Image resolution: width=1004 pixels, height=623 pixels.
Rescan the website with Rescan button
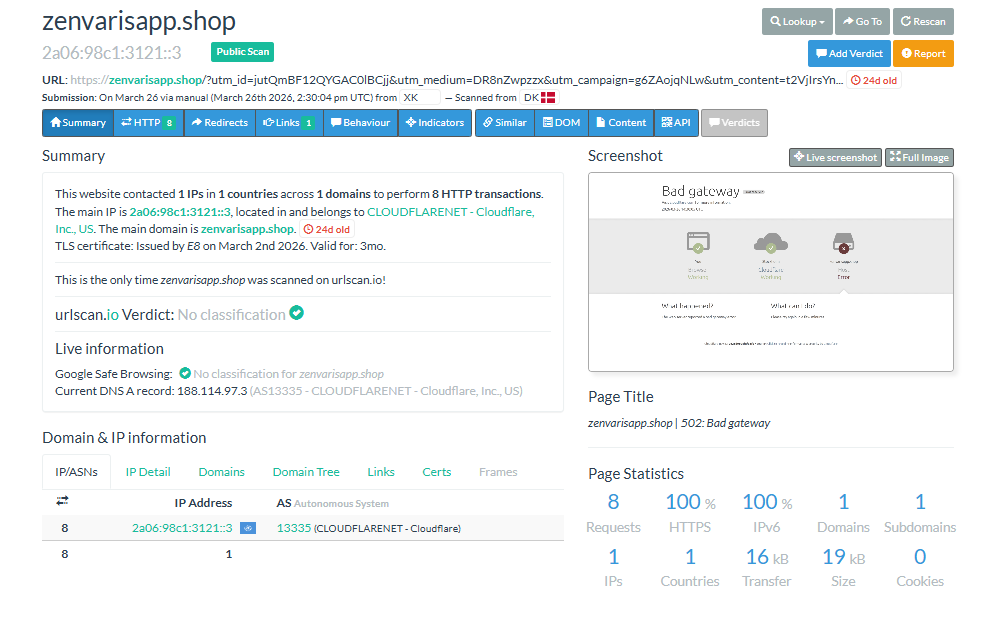tap(923, 21)
